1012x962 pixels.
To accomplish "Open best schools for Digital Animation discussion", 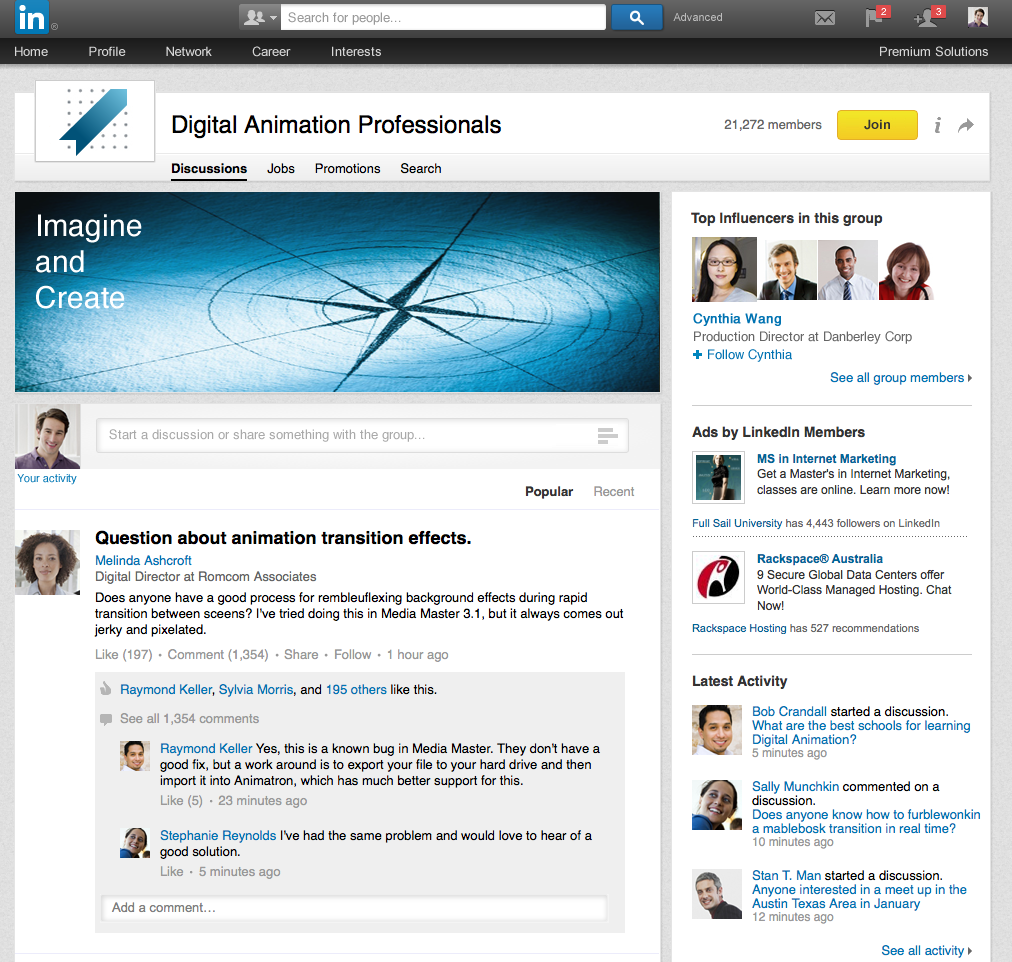I will (x=861, y=733).
